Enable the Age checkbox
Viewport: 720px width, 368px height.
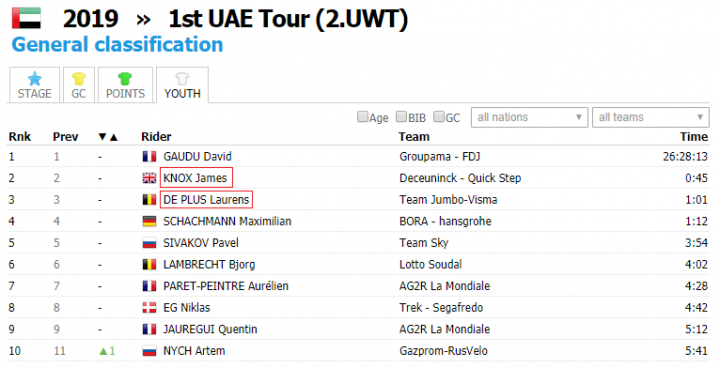coord(363,117)
